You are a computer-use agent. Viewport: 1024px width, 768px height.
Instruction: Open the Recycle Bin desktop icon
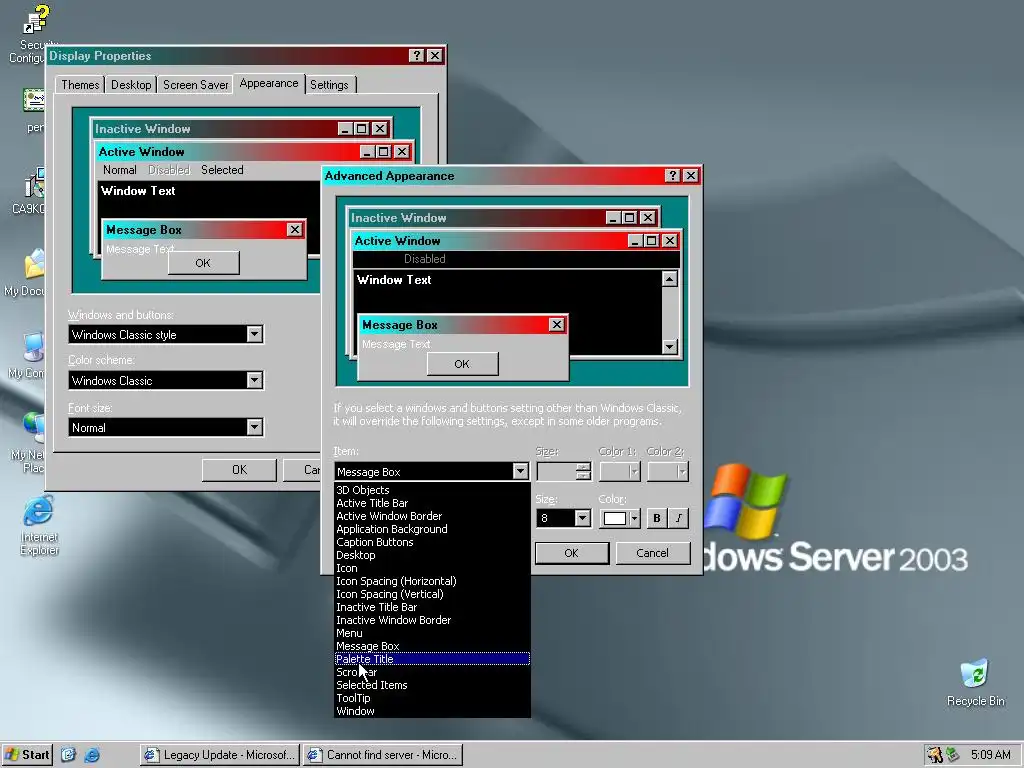click(x=975, y=682)
